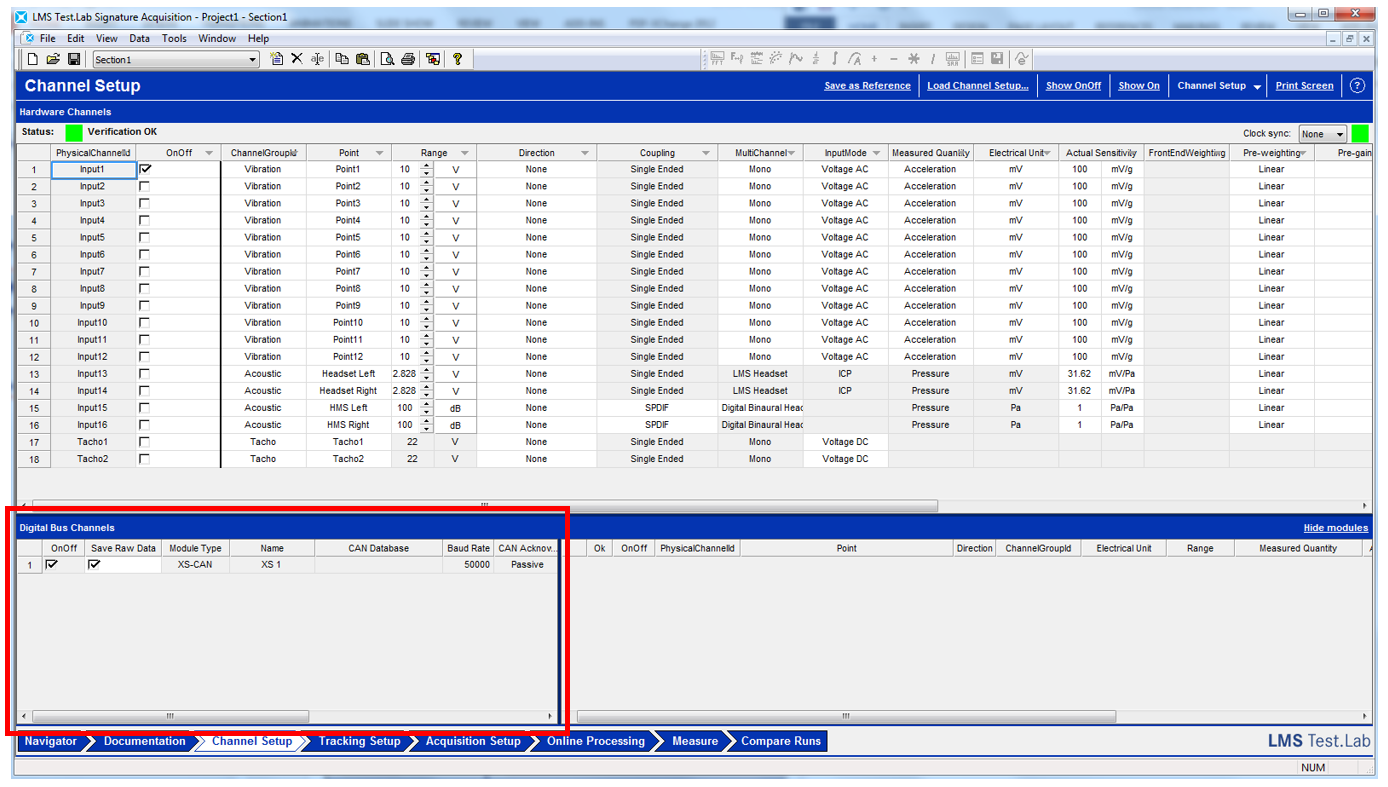The height and width of the screenshot is (787, 1388).
Task: Click the green Clock sync status indicator
Action: point(1360,133)
